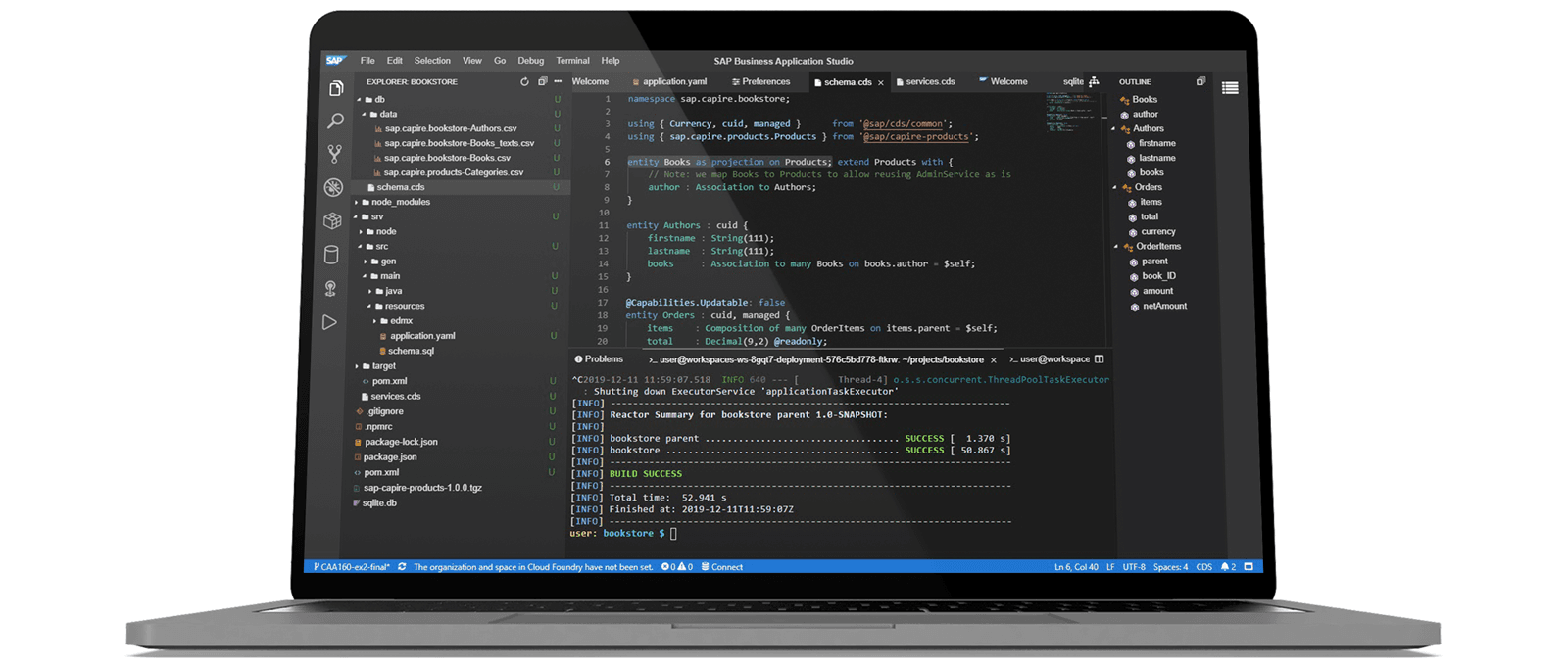Click the Cloud Foundry organization message
The image size is (1568, 668).
coord(533,567)
